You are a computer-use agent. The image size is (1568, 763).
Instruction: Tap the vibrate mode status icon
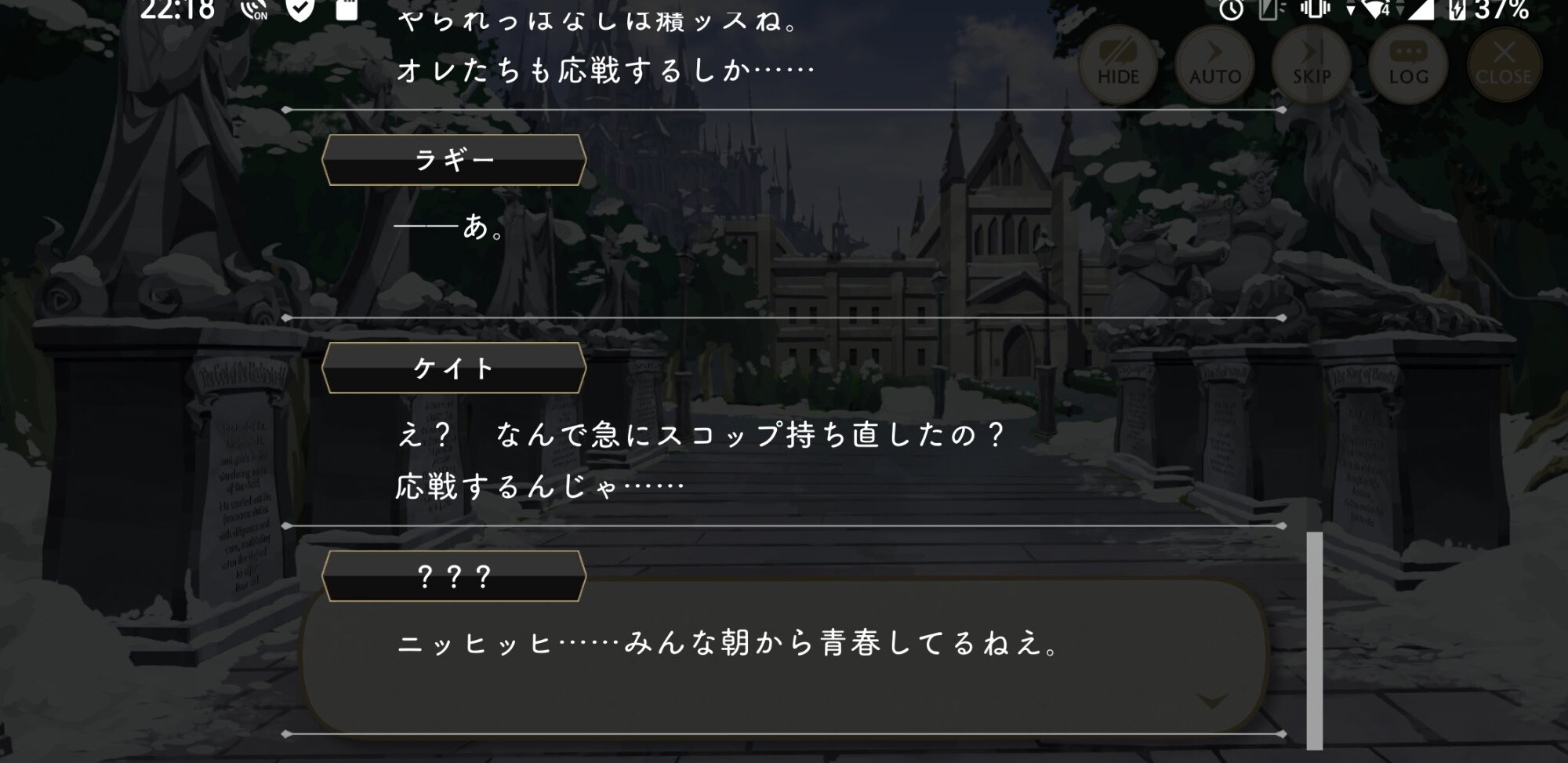1315,9
